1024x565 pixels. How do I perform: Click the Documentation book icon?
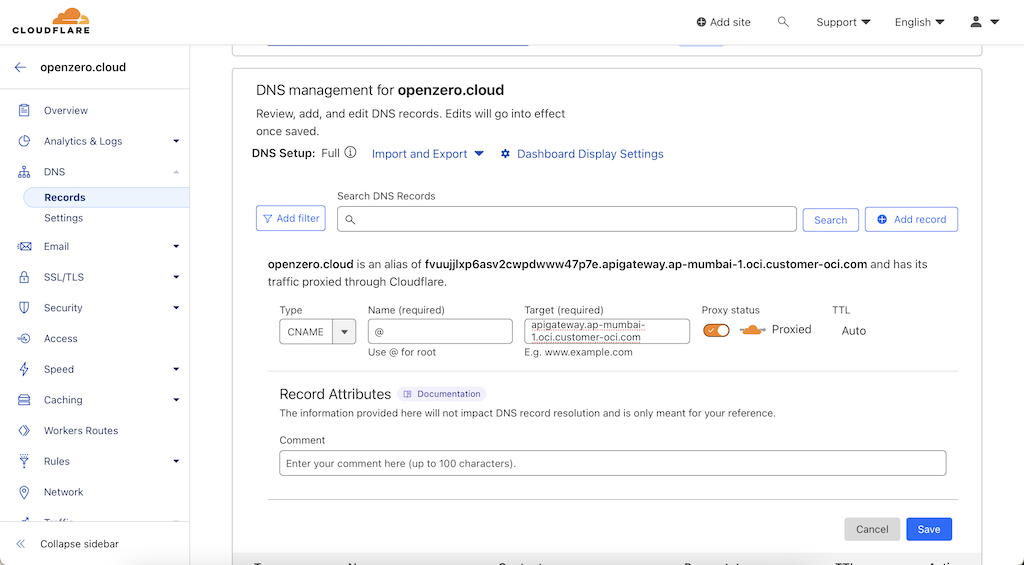click(x=408, y=394)
